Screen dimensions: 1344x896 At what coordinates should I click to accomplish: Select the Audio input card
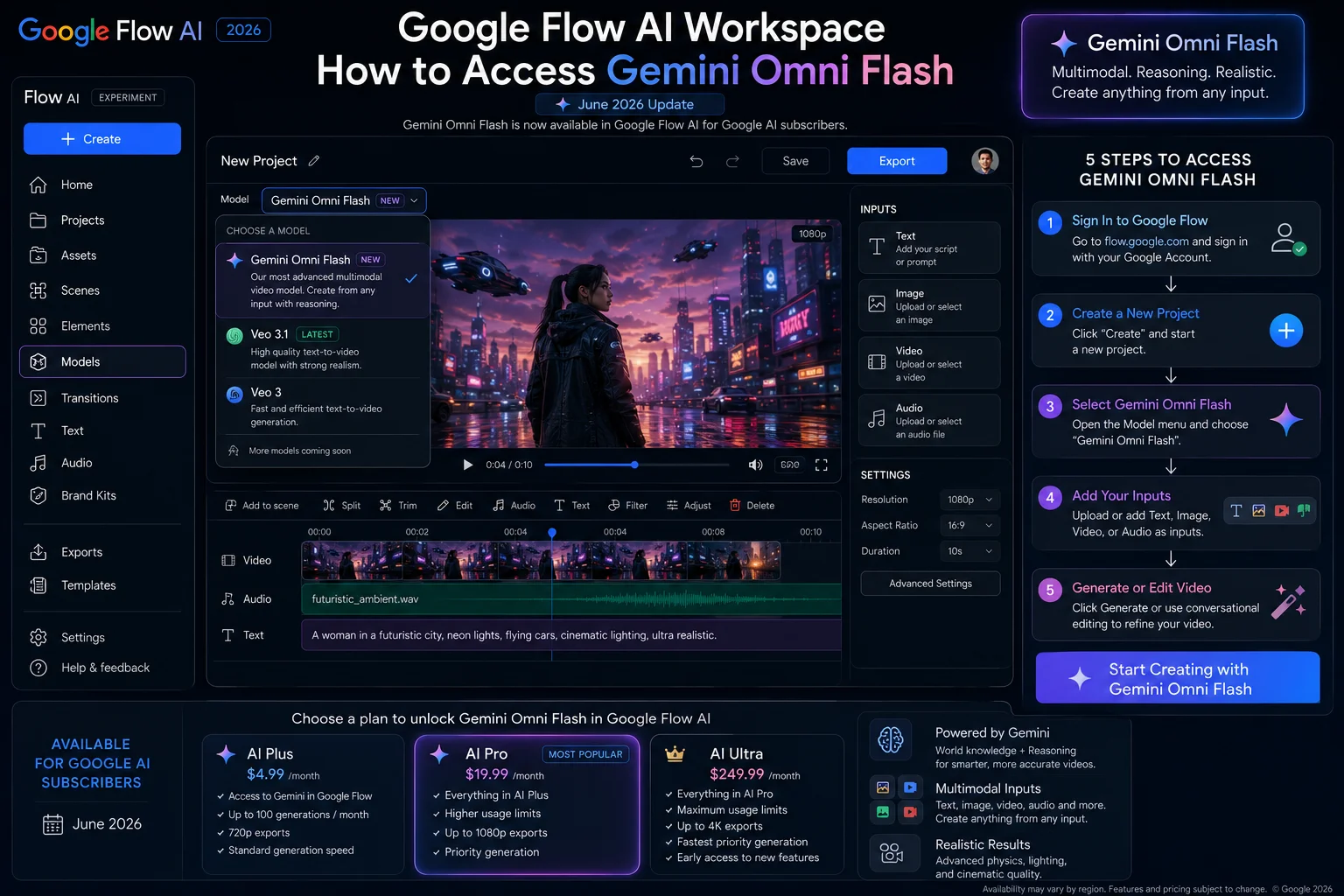929,421
